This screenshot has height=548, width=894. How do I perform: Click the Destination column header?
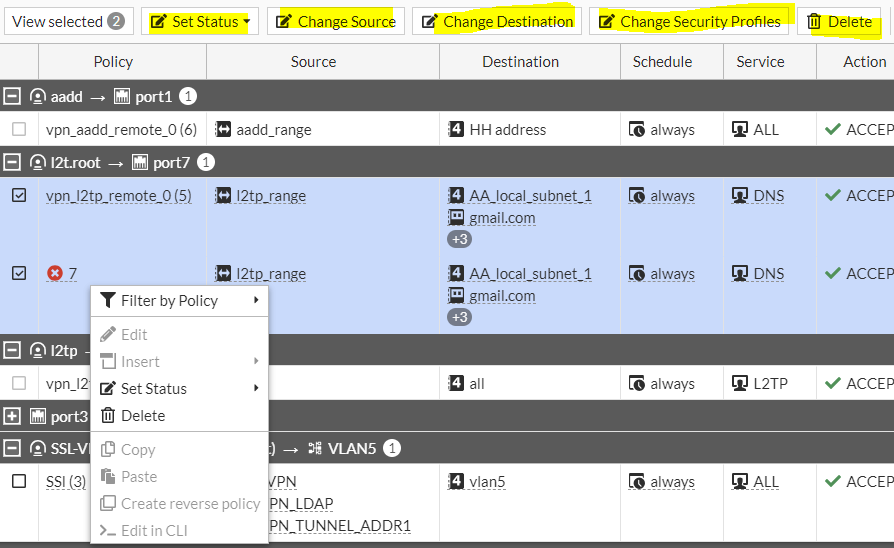(520, 61)
